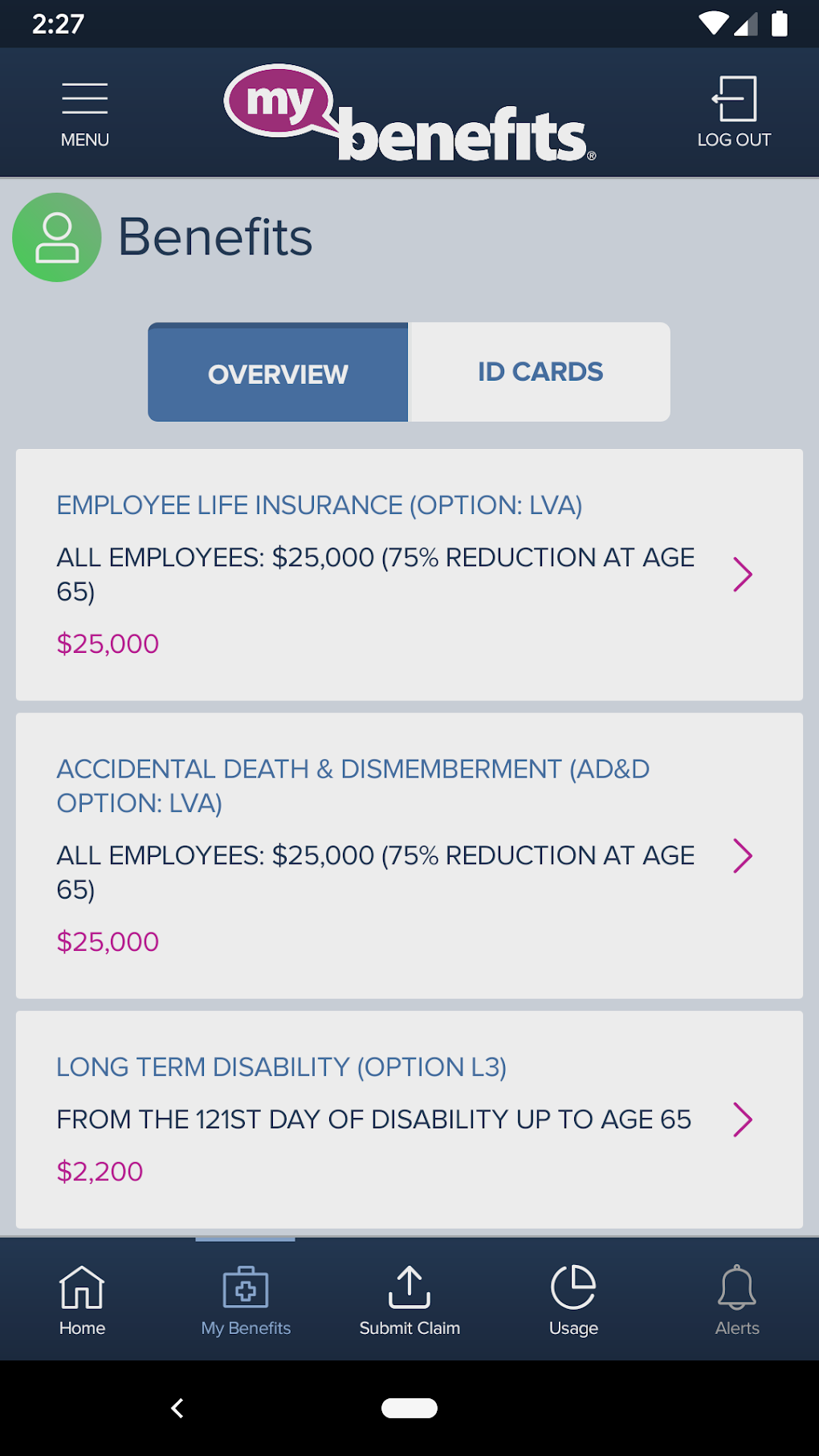Open Employee Life Insurance (Option: LVA) heading
This screenshot has height=1456, width=819.
tap(319, 505)
